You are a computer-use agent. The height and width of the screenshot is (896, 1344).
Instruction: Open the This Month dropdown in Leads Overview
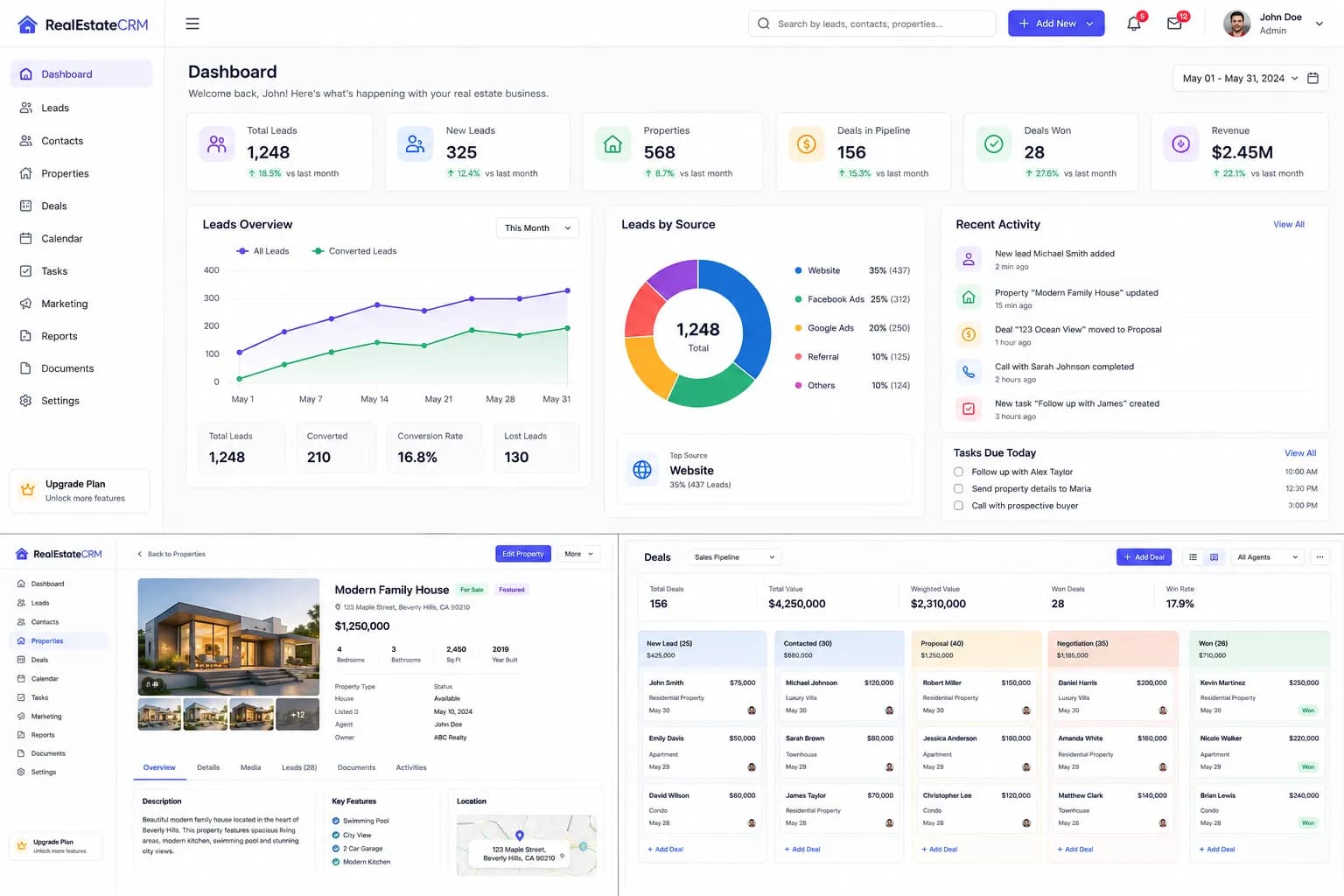point(537,228)
